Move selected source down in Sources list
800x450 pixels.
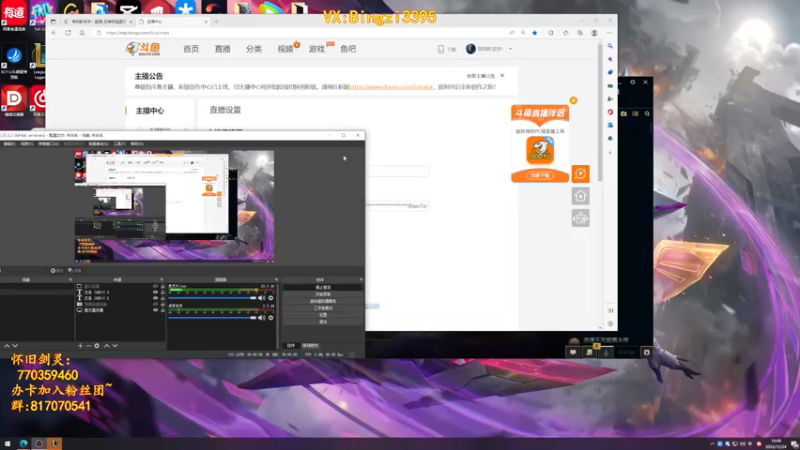[115, 345]
